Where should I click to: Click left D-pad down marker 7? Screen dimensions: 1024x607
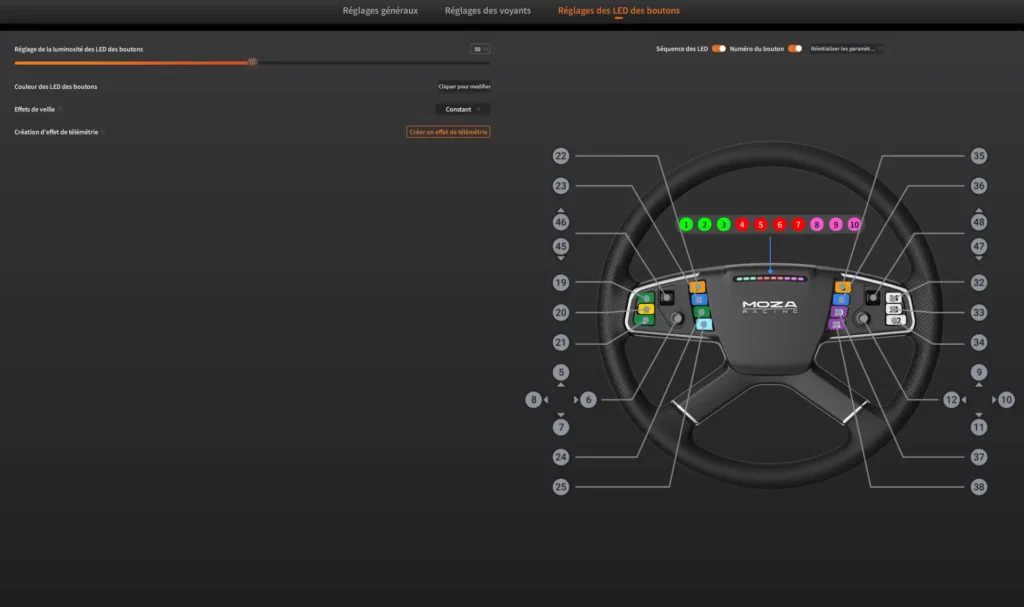561,427
